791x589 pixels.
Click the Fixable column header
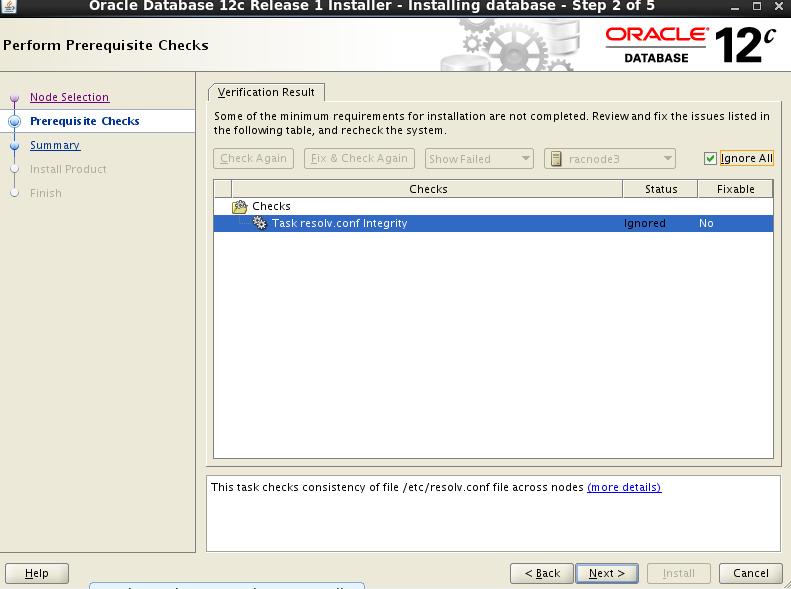click(x=736, y=189)
